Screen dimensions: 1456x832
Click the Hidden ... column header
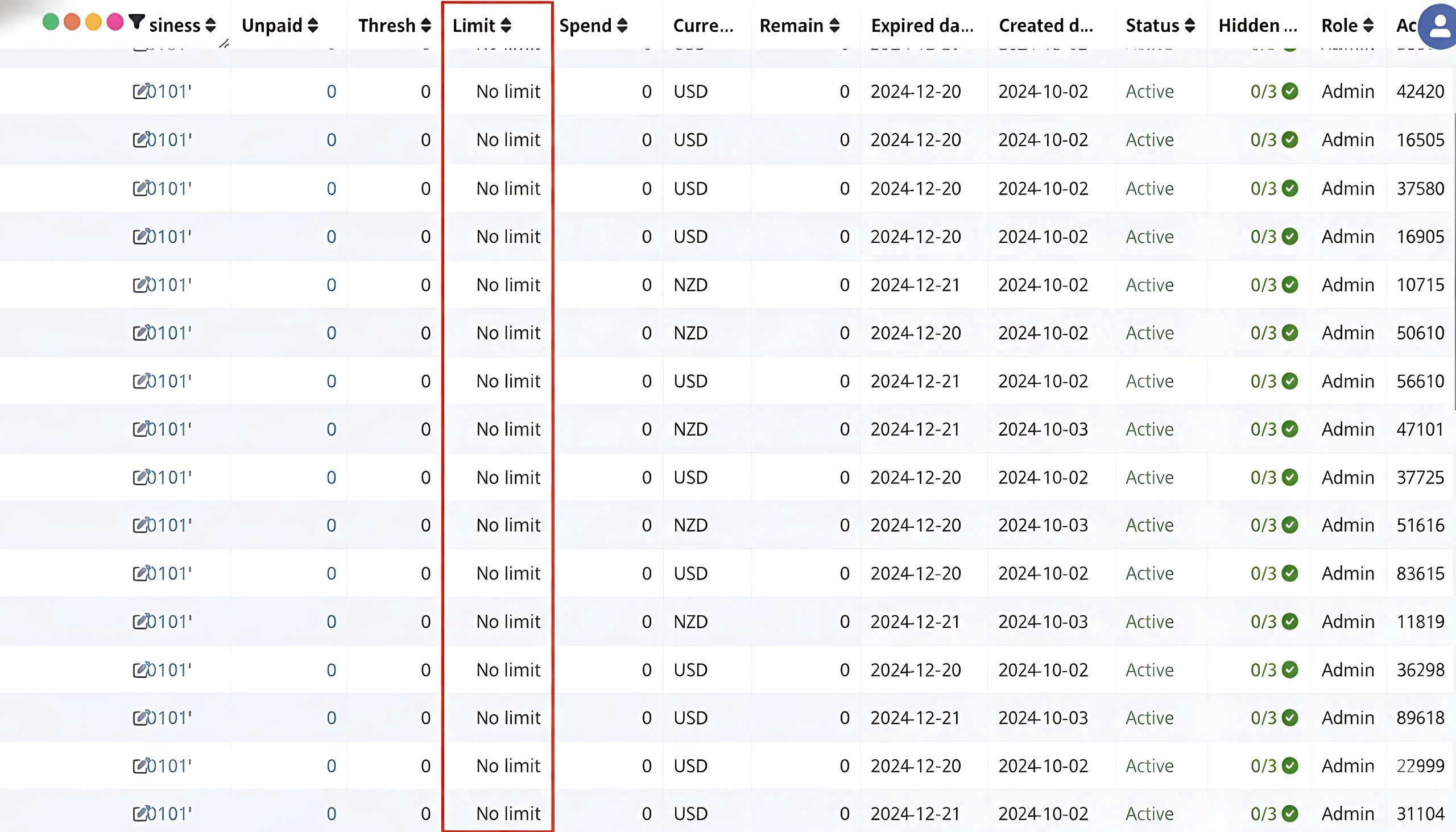point(1258,25)
